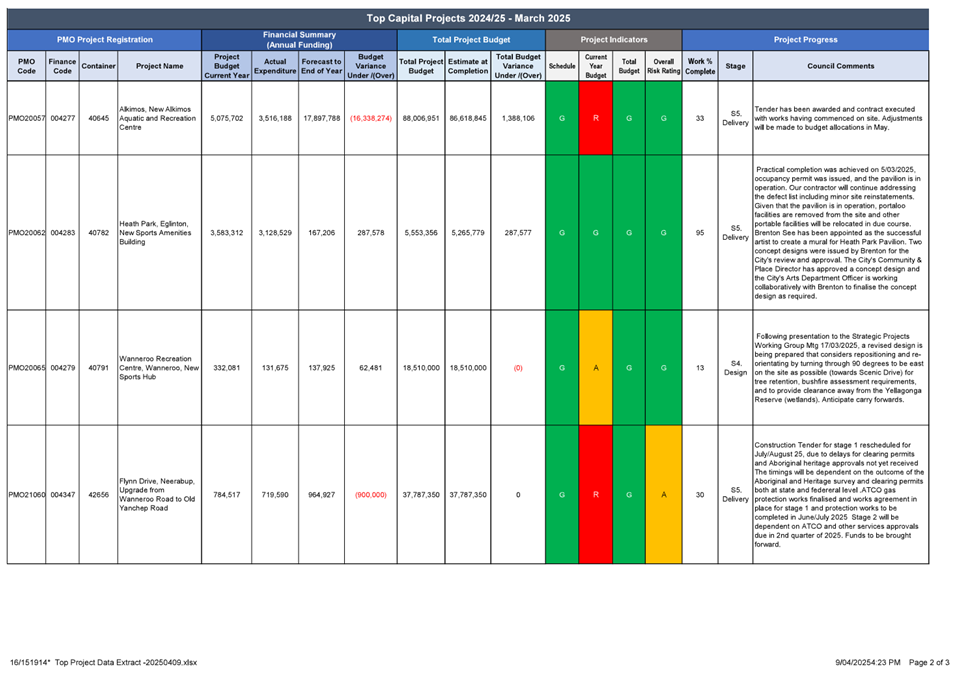Screen dimensions: 958x674
Task: Select the amber 'A' indicator in Wanneroo Recreation row
Action: 596,368
